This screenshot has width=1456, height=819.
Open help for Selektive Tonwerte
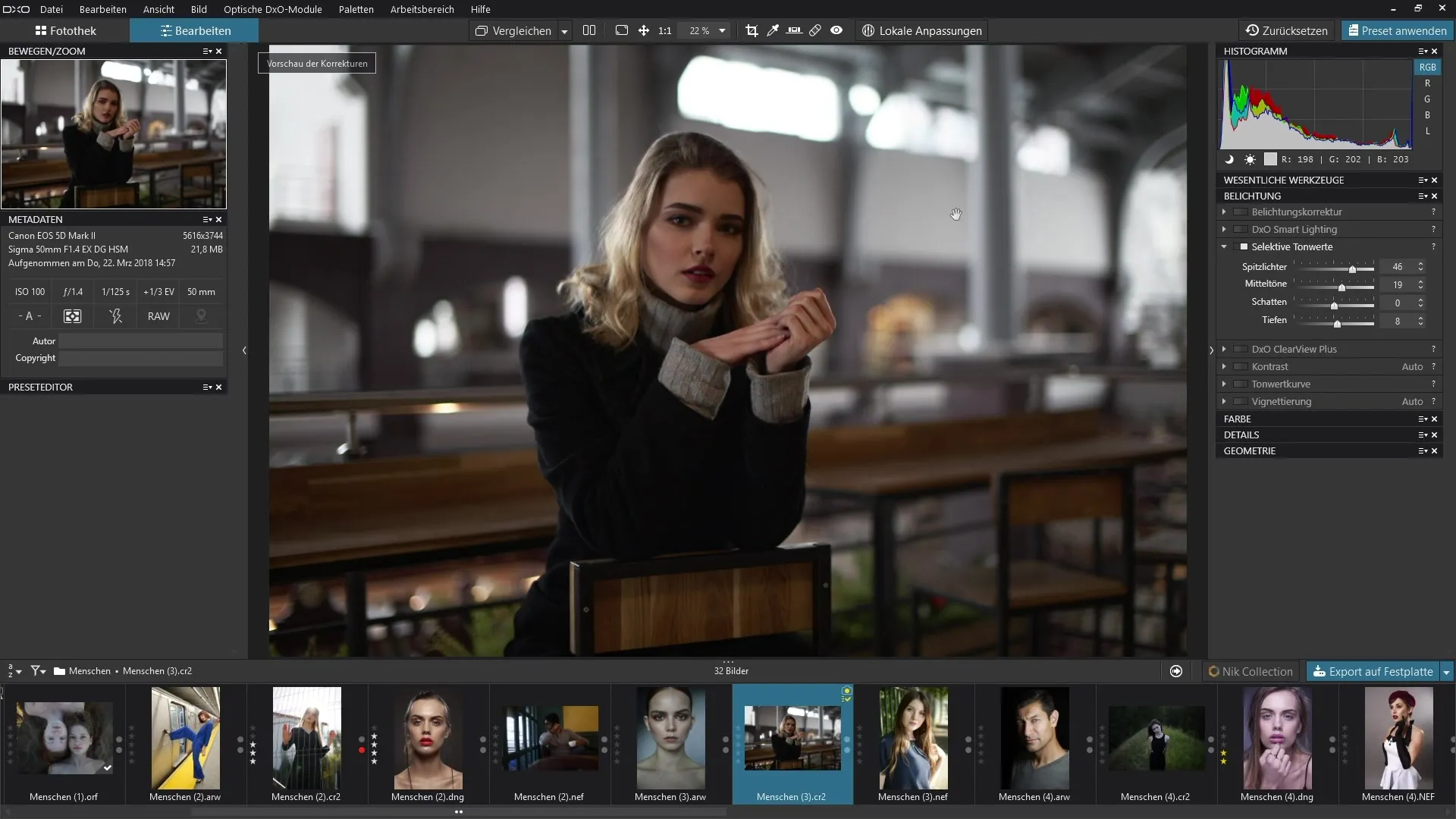(1433, 246)
